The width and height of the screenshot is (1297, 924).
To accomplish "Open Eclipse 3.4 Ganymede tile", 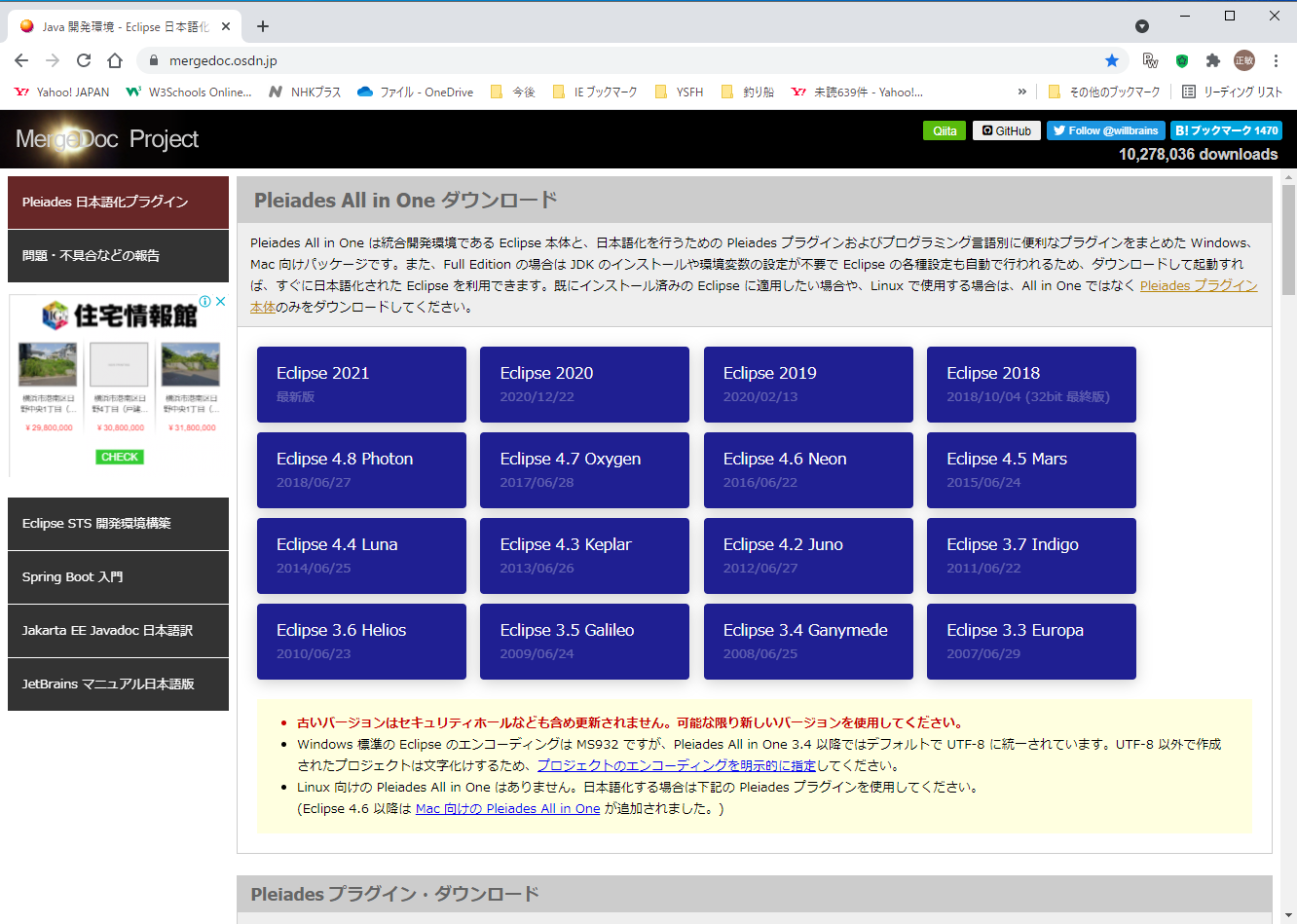I will [808, 642].
